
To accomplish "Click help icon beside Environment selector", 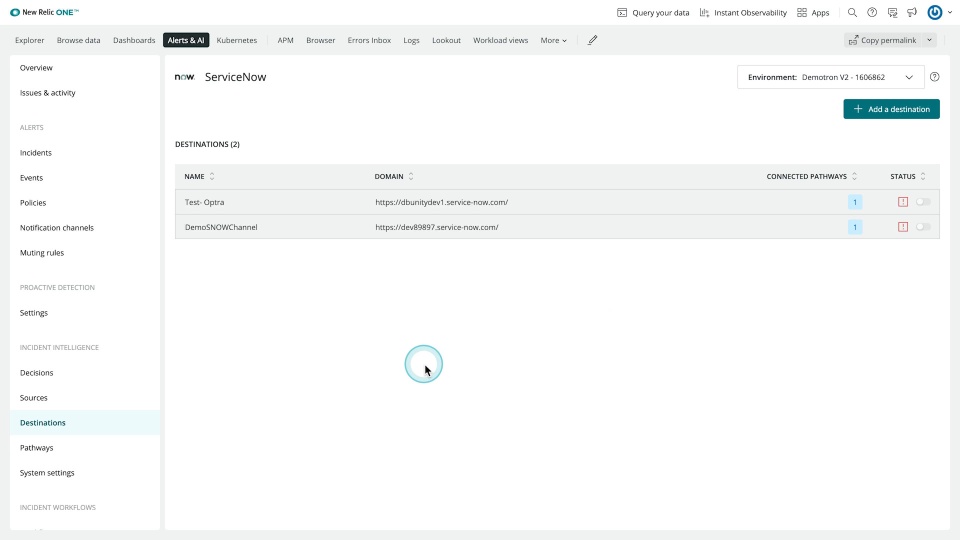I will click(x=934, y=77).
